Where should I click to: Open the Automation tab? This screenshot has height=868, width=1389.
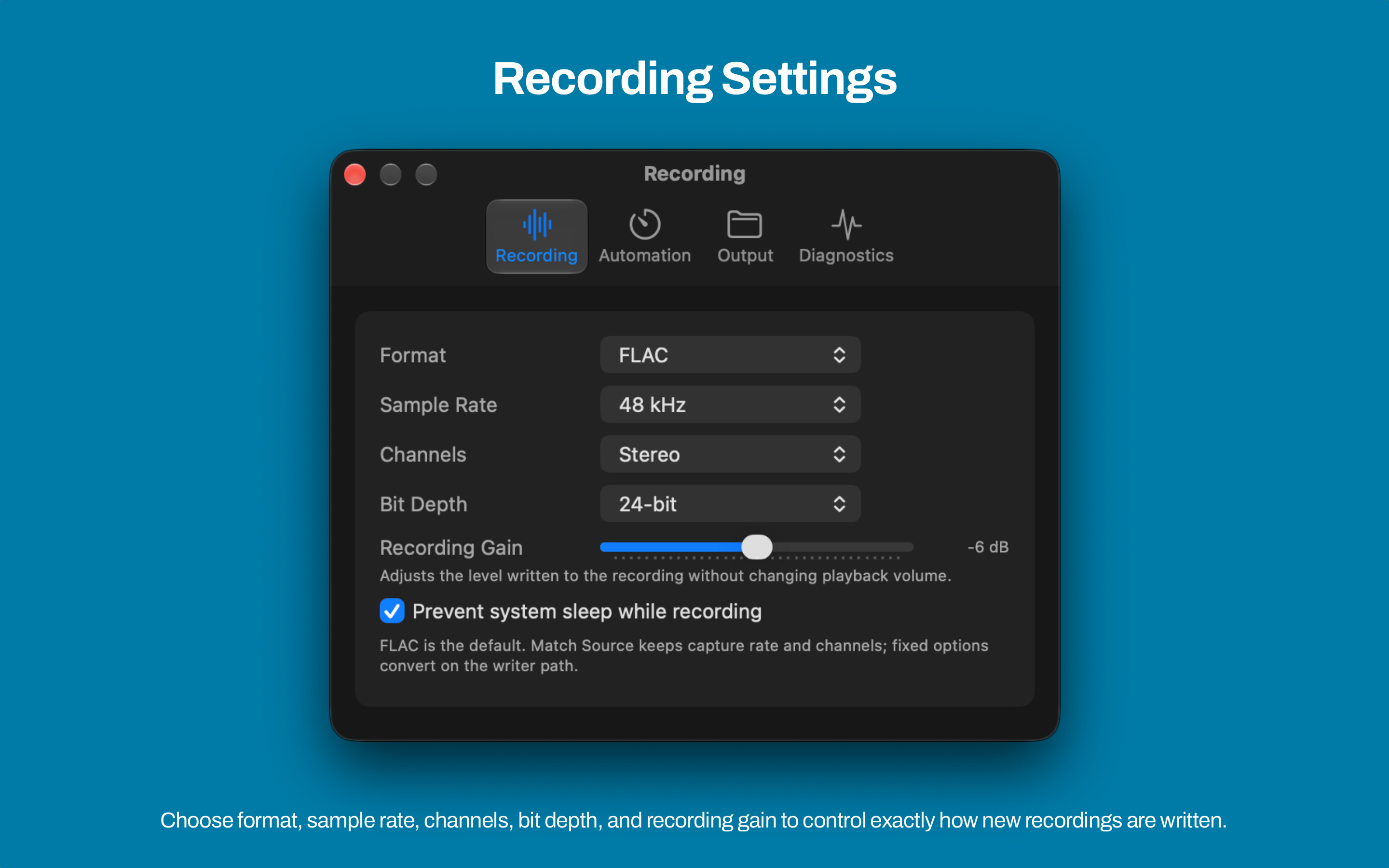pyautogui.click(x=644, y=236)
